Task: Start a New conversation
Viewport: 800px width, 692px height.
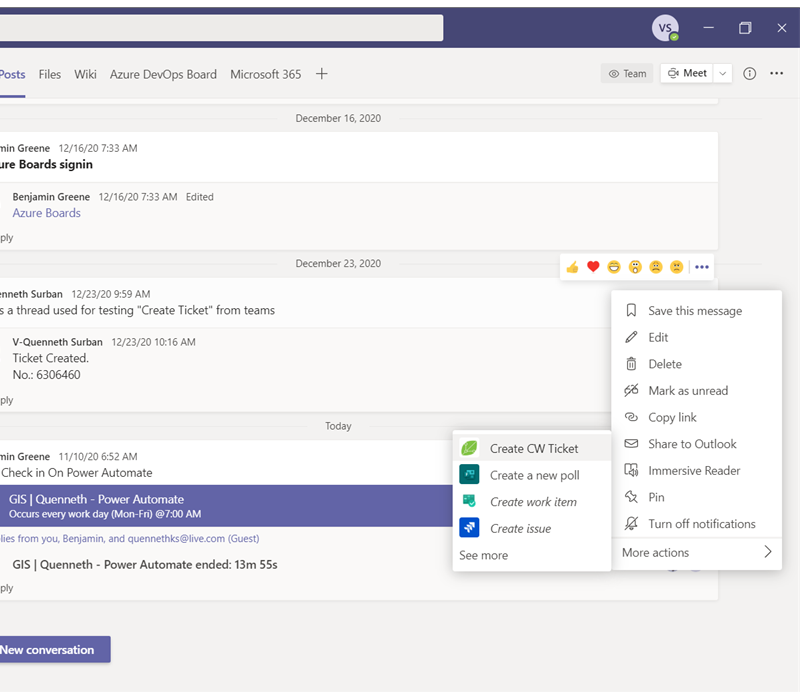Action: (46, 649)
